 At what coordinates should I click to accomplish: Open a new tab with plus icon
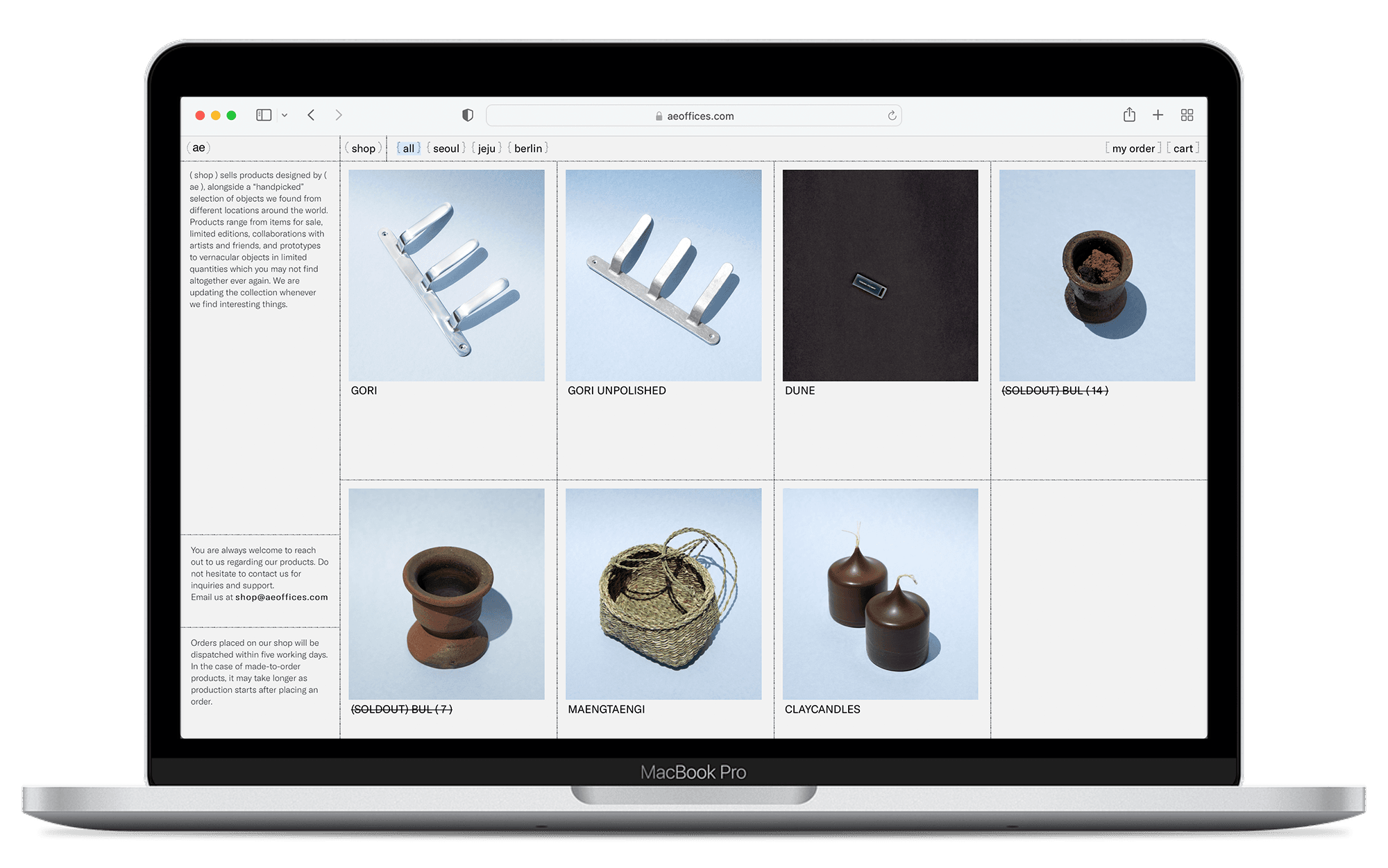pyautogui.click(x=1158, y=115)
